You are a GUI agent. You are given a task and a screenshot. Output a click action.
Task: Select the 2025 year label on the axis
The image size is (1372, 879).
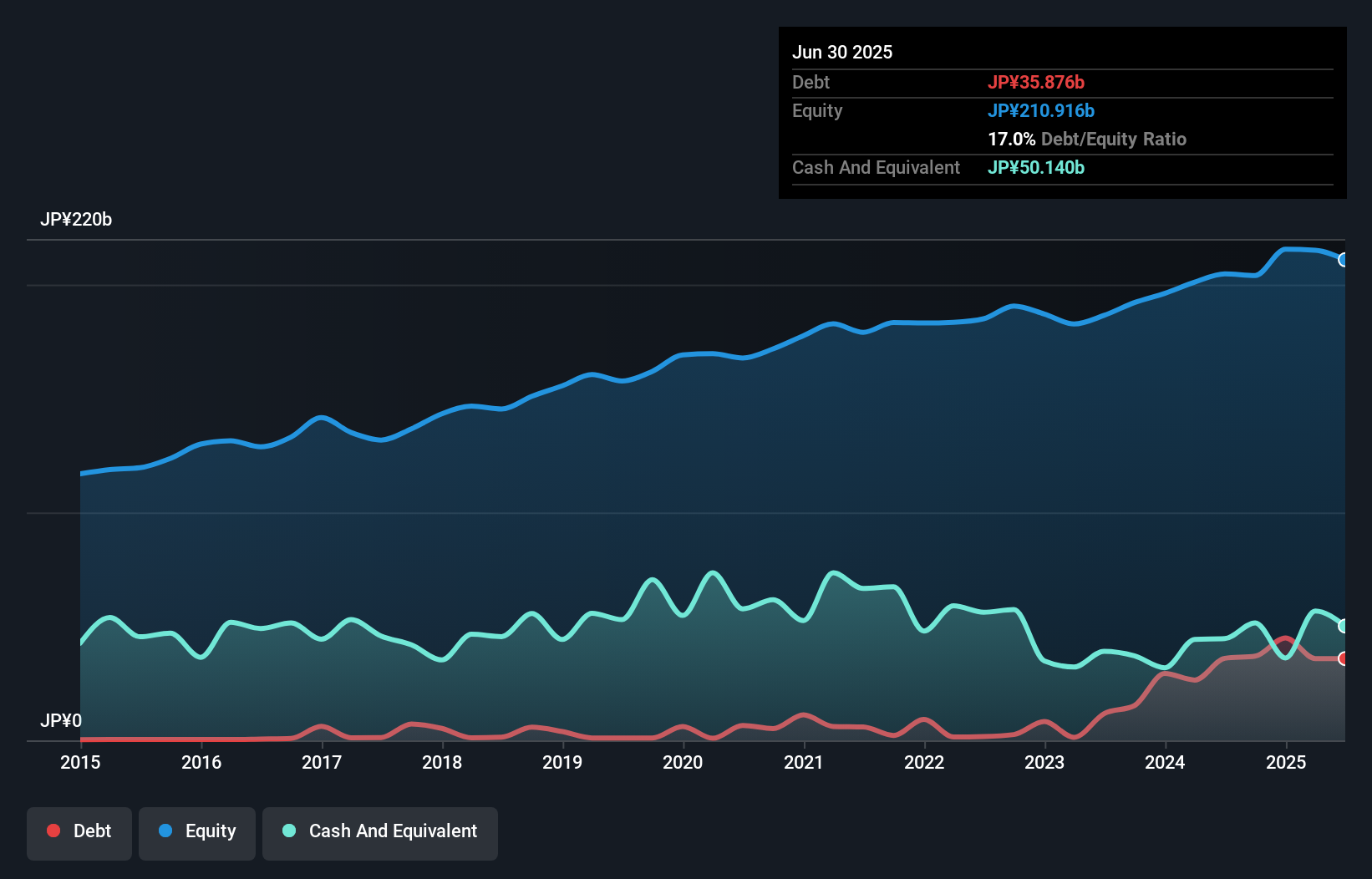pyautogui.click(x=1286, y=762)
